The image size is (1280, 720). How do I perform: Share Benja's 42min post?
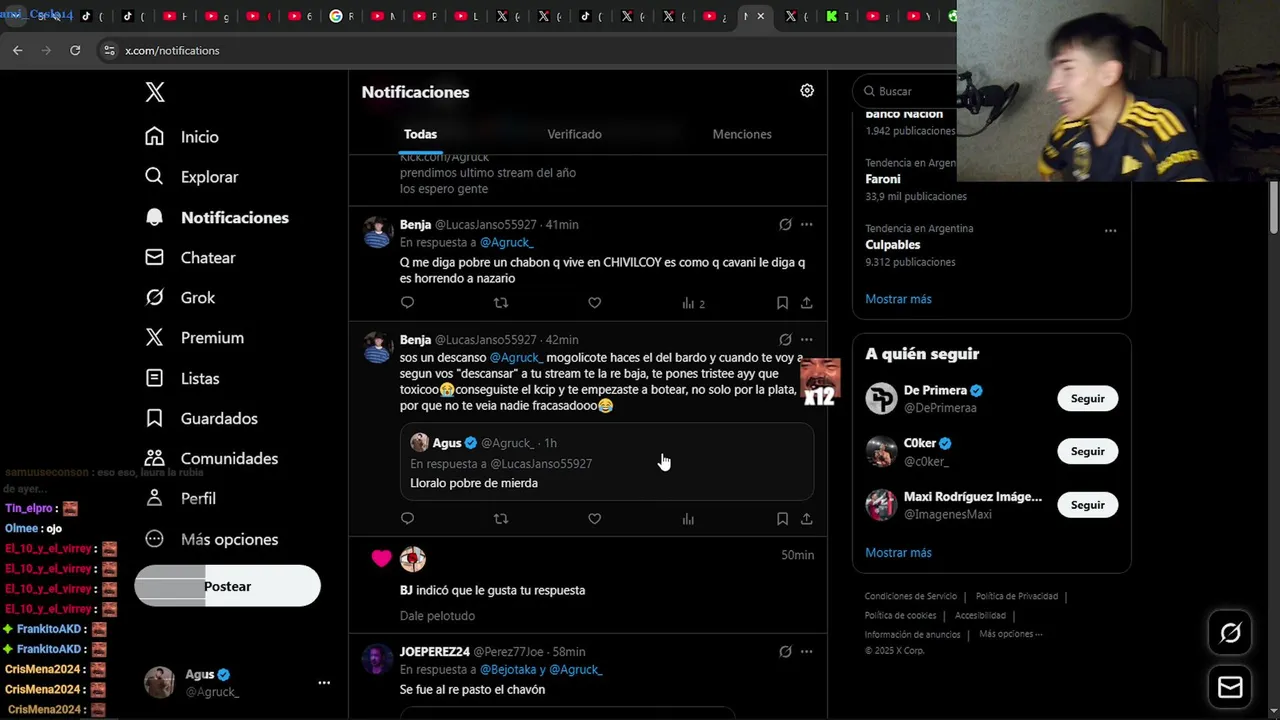click(x=806, y=519)
